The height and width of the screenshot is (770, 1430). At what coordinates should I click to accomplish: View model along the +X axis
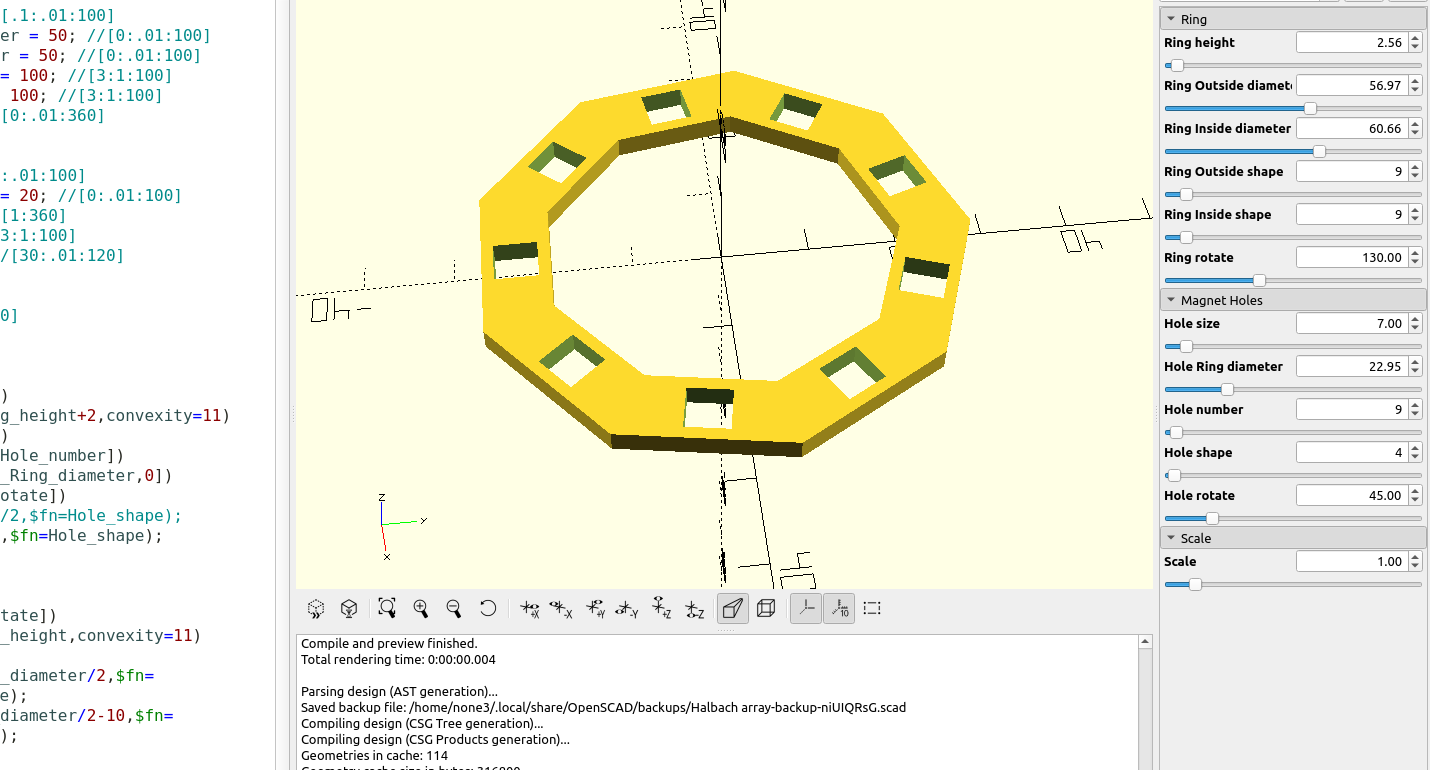click(x=529, y=608)
